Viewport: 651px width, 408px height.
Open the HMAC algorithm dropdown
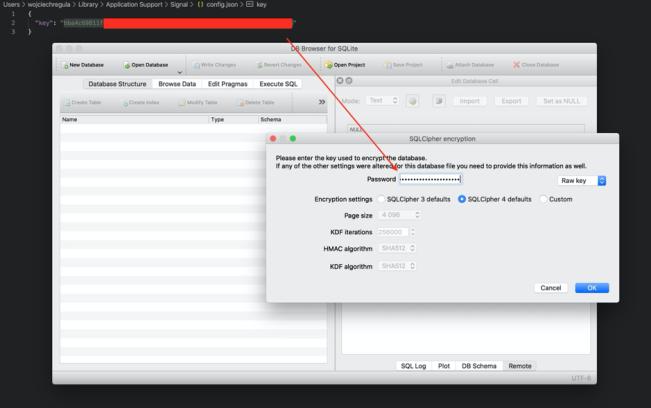click(x=397, y=248)
